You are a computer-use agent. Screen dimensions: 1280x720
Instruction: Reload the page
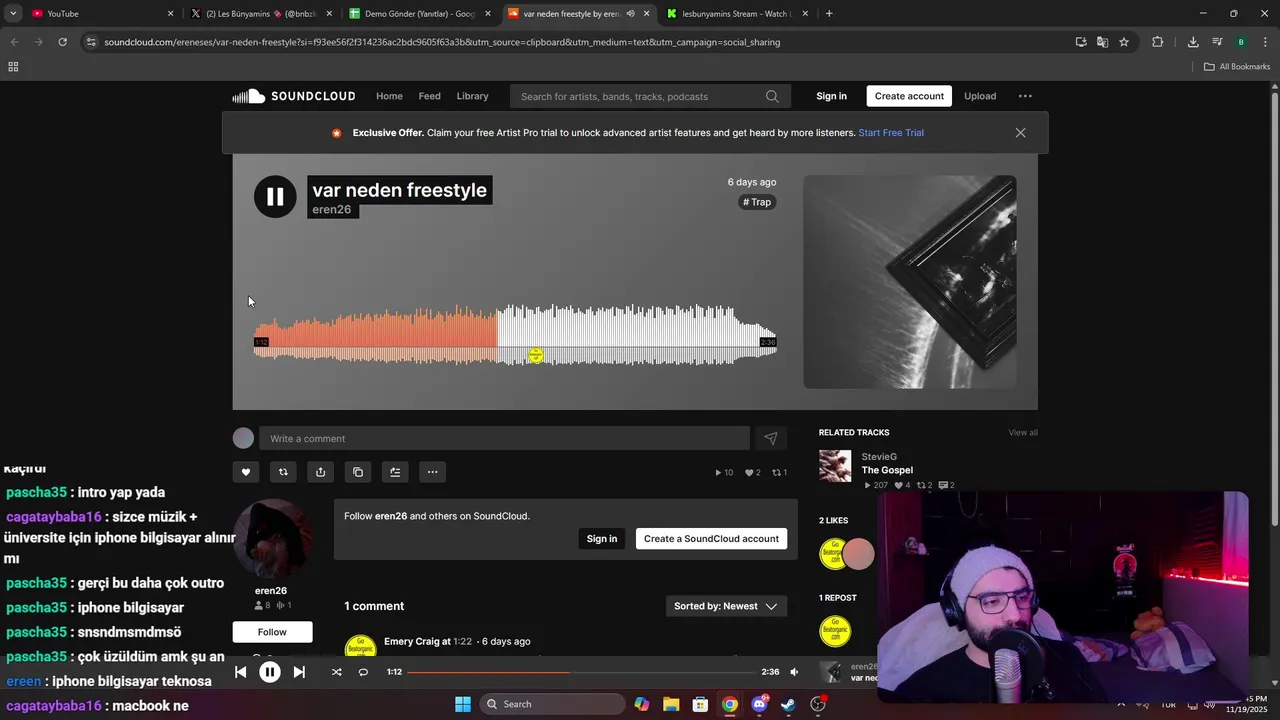(62, 42)
